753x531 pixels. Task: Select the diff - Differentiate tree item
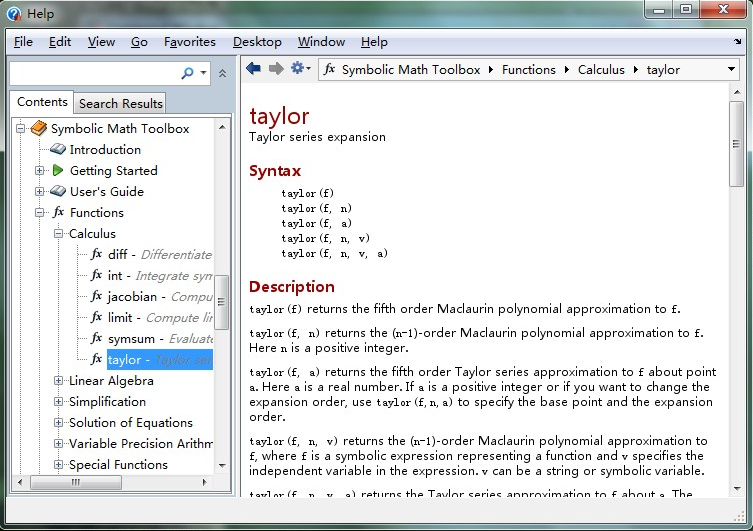160,254
